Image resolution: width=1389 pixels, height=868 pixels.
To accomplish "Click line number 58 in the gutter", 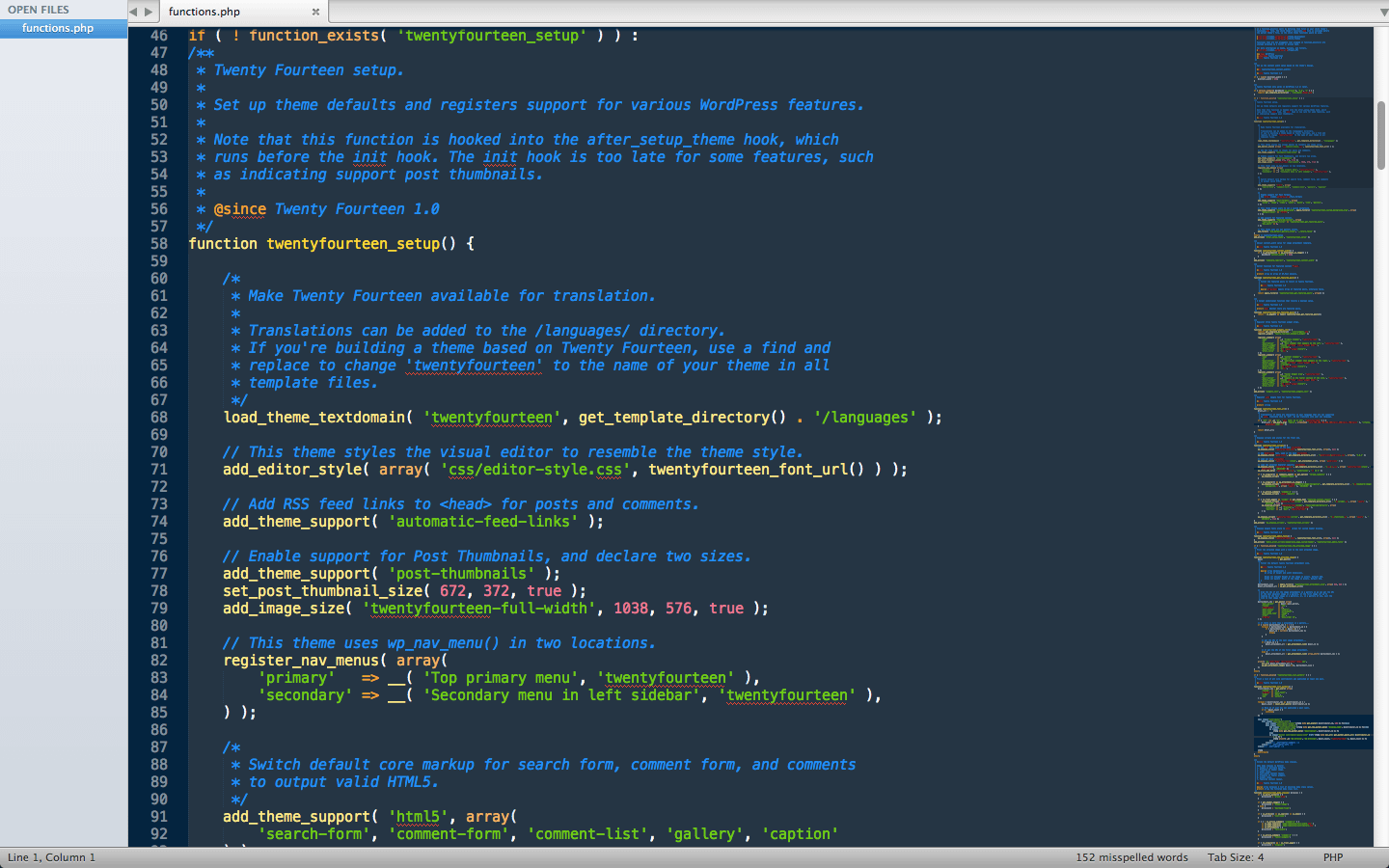I will [159, 244].
